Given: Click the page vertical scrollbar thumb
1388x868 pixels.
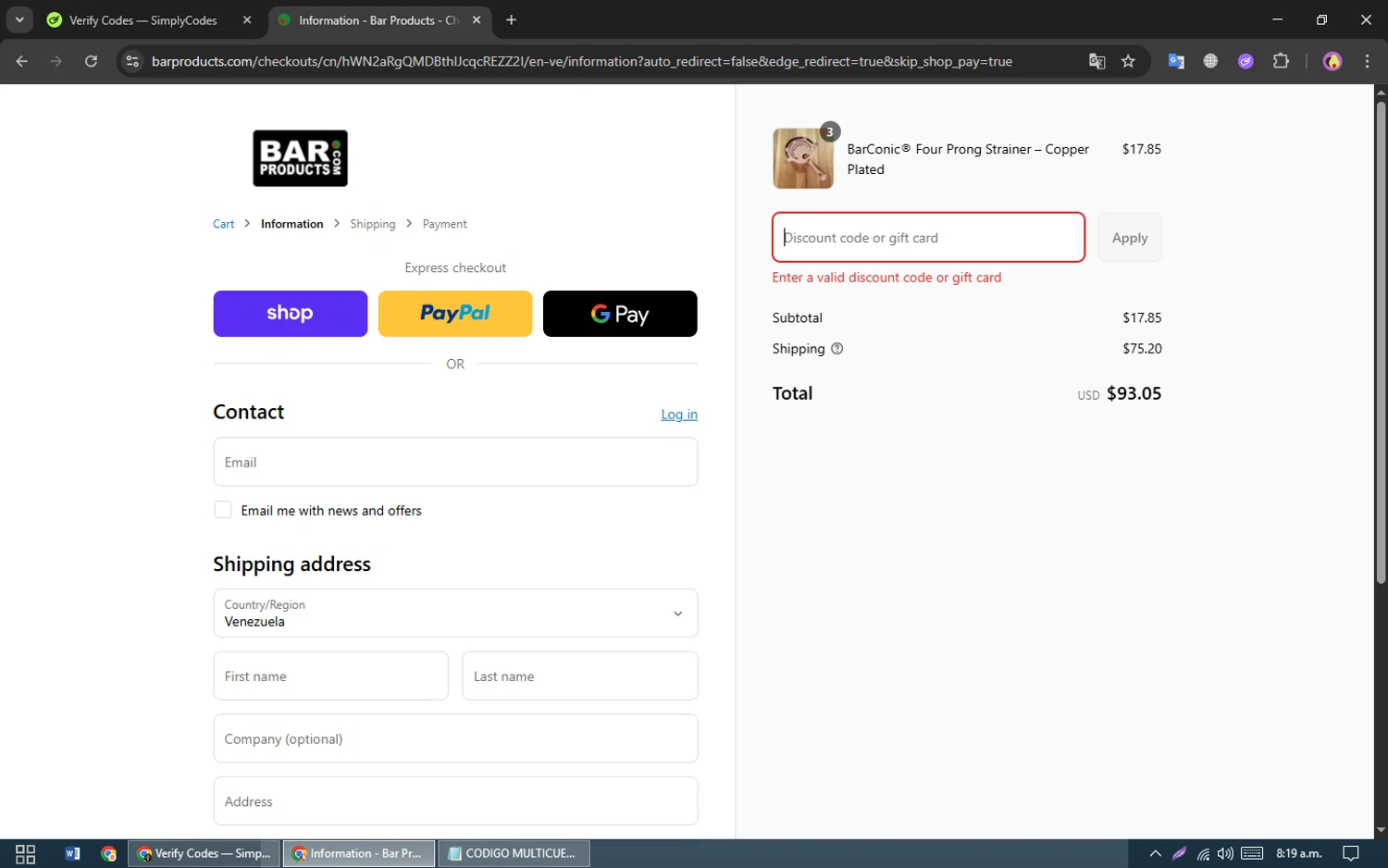Looking at the screenshot, I should coord(1381,342).
